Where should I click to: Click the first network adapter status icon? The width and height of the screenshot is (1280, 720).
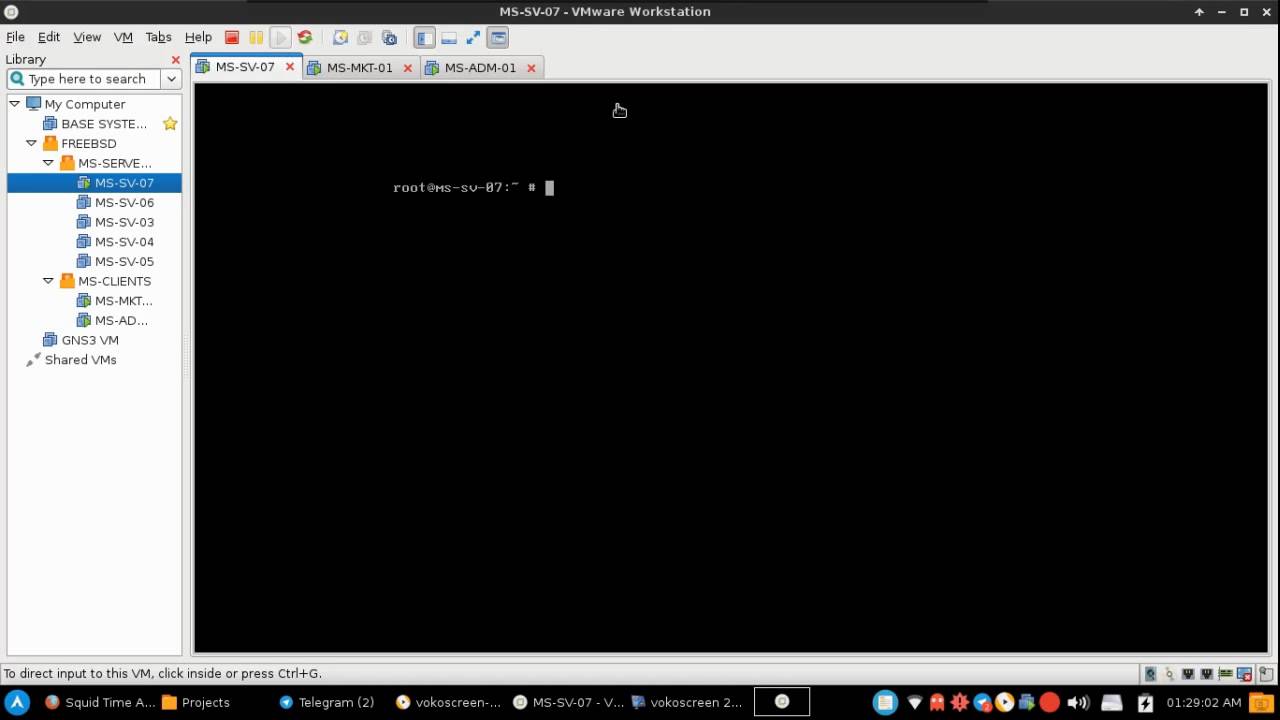click(1188, 674)
